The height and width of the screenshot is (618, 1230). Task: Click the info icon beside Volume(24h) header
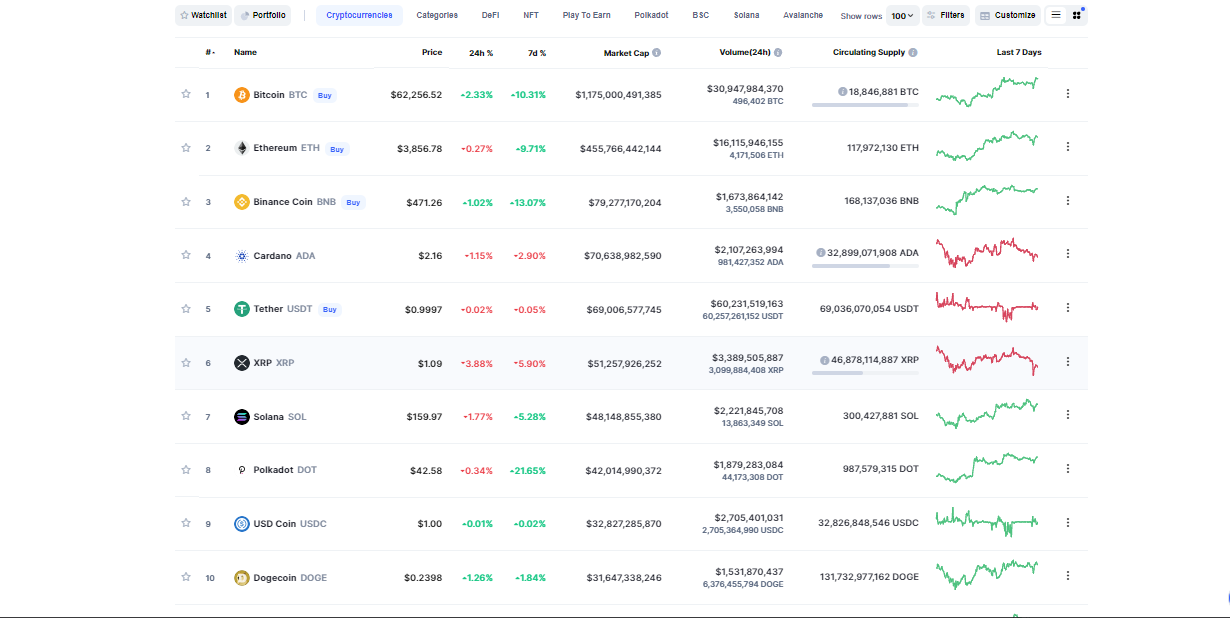tap(778, 52)
